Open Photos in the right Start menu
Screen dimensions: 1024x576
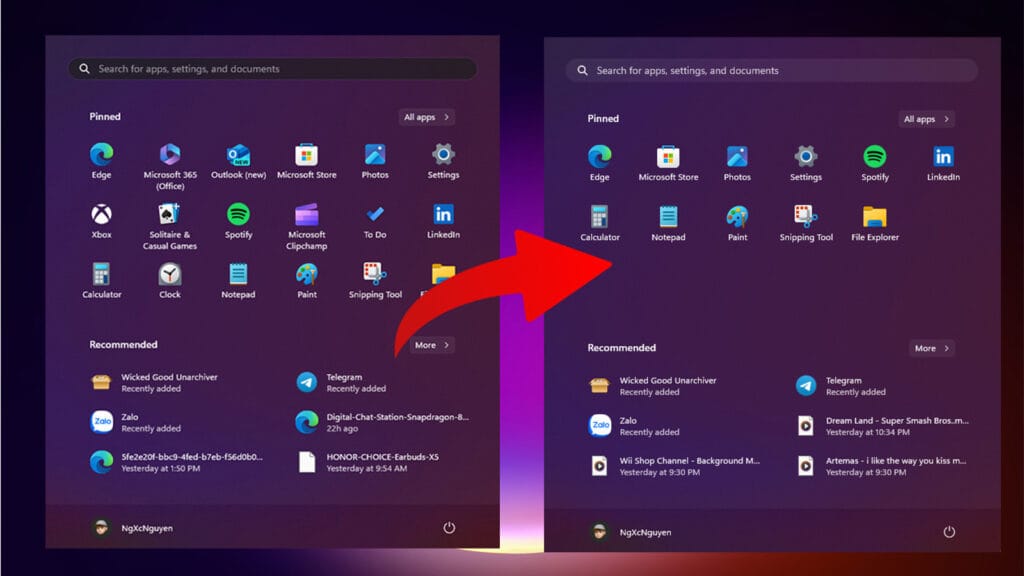(737, 163)
